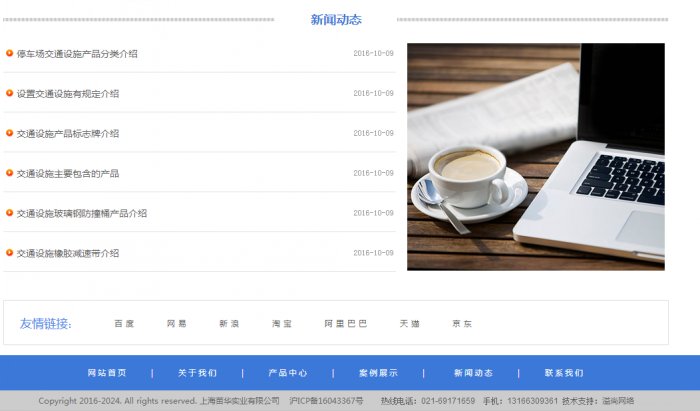
Task: Open the 停车场交通设施产品分类介绍 news article
Action: tap(77, 54)
